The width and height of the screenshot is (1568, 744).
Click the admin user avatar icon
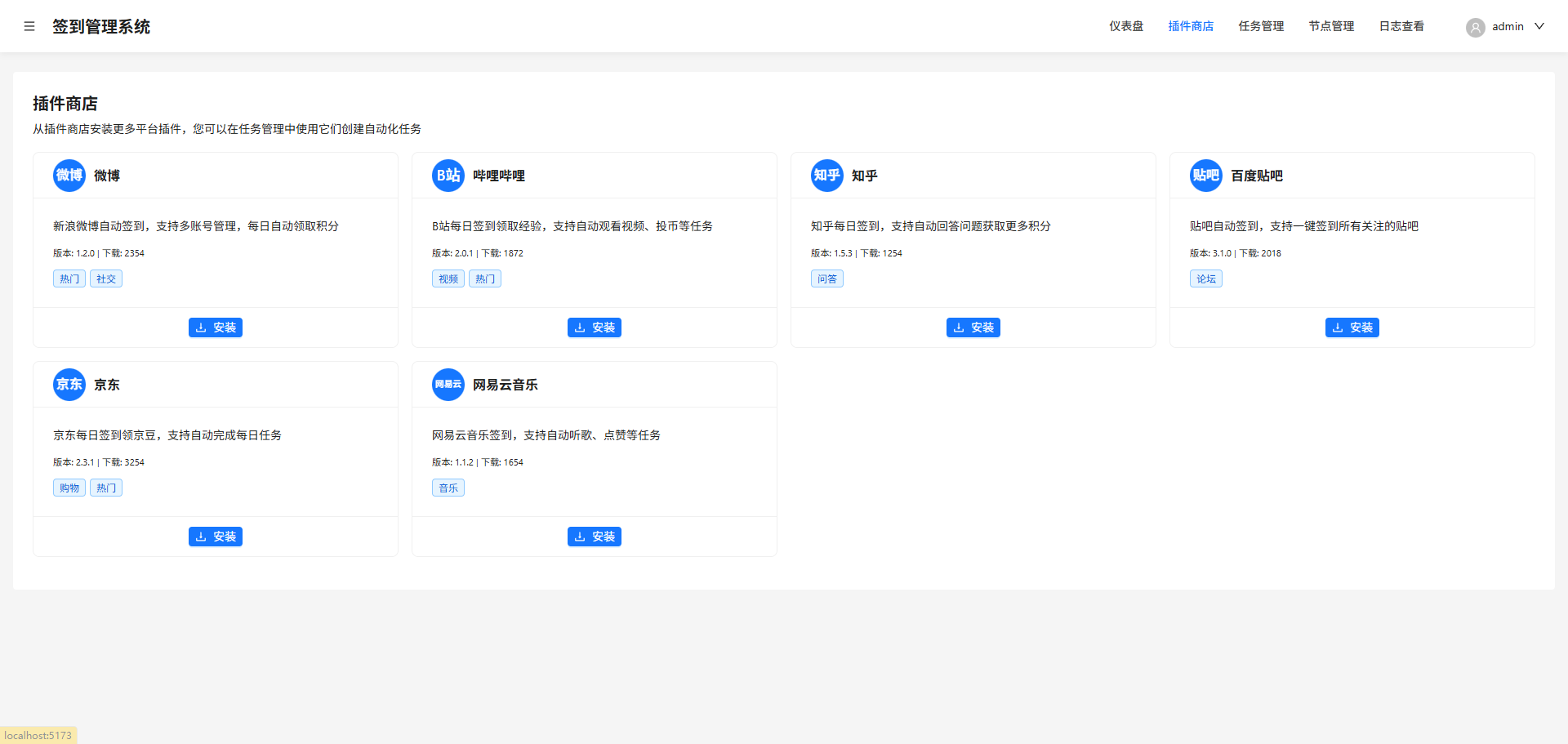(1475, 27)
